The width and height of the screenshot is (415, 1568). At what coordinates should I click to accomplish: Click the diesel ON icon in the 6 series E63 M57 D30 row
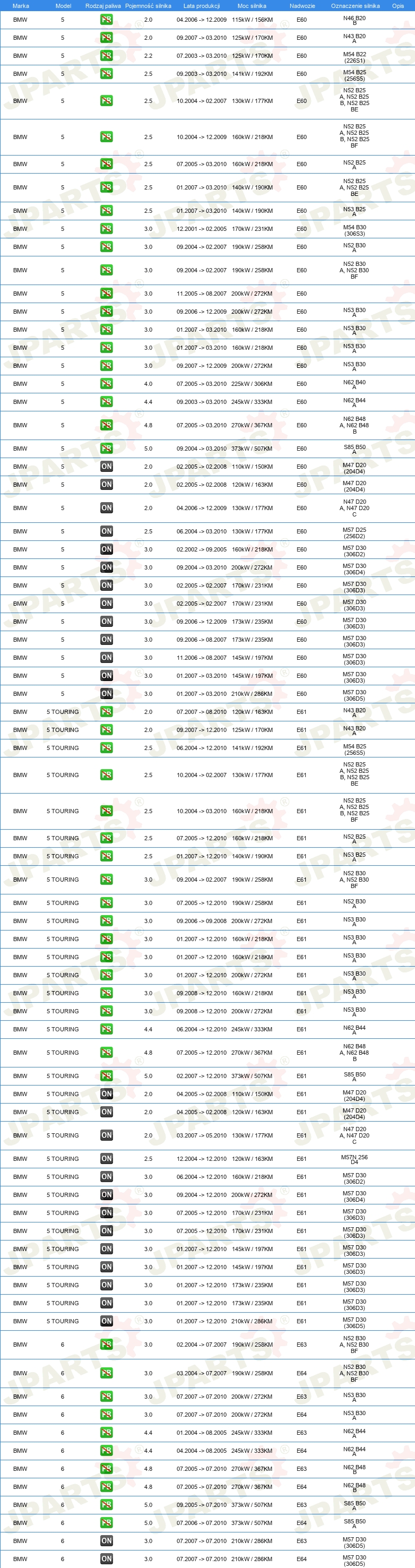(x=107, y=1541)
